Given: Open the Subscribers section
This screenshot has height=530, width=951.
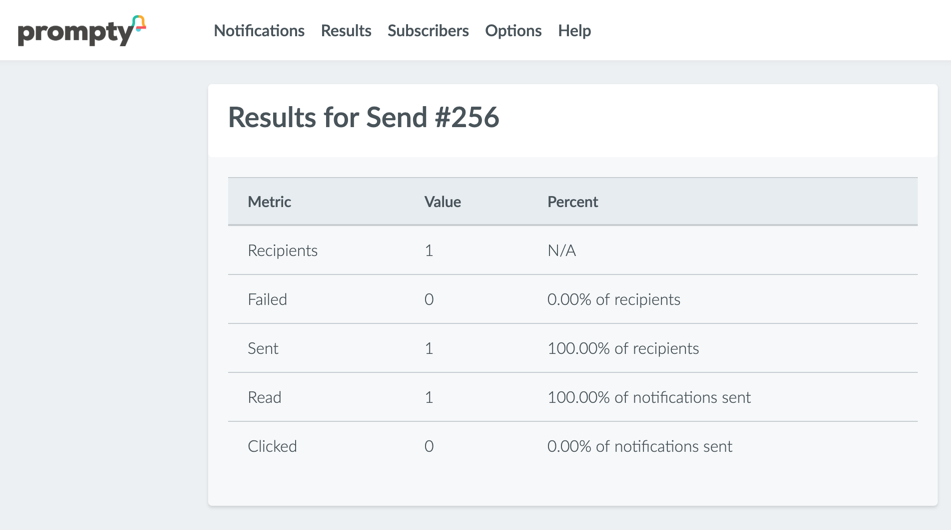Looking at the screenshot, I should coord(428,31).
